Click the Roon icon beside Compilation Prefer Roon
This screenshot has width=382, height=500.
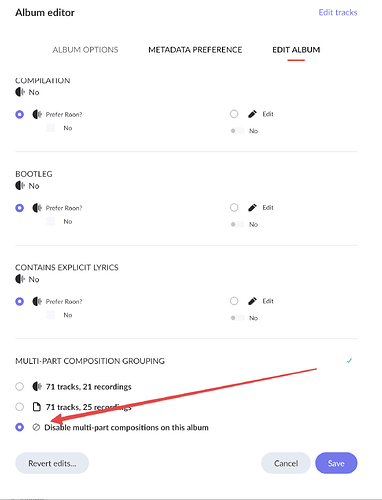(37, 114)
